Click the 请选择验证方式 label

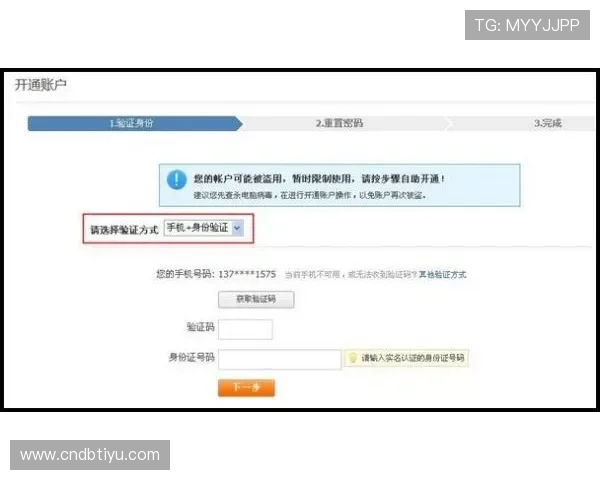(124, 230)
